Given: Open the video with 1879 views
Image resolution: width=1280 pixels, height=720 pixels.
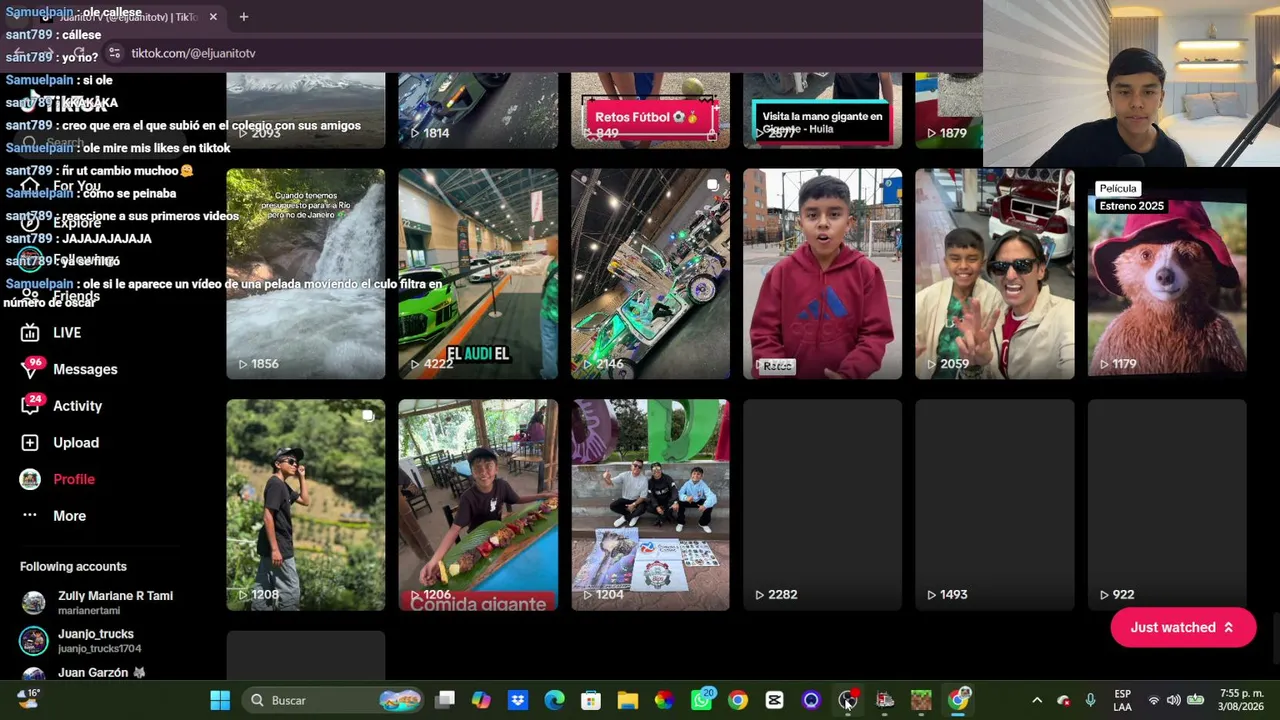Looking at the screenshot, I should click(949, 110).
